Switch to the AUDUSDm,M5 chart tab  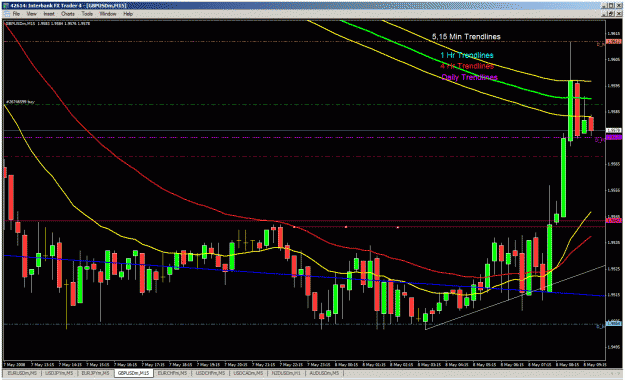[324, 373]
